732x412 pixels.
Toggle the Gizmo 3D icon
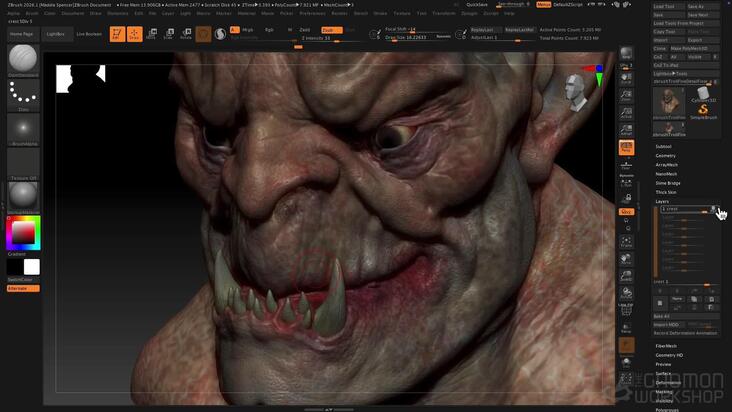tap(203, 34)
